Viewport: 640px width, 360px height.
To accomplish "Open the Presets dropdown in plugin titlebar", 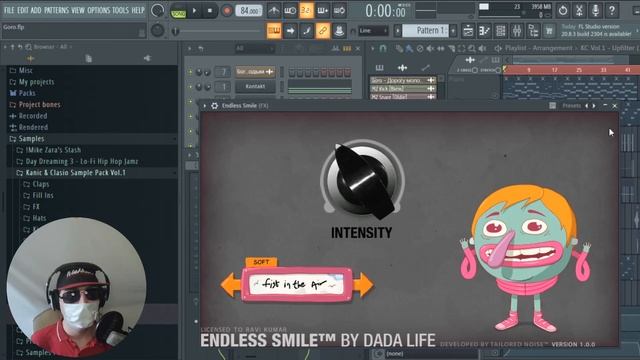I will coord(571,106).
